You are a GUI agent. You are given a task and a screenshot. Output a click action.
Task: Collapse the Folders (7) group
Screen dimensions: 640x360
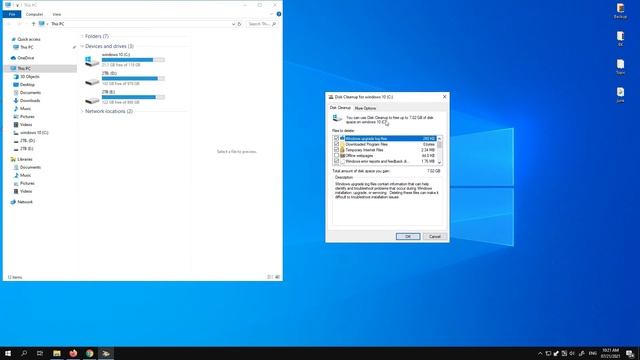(x=82, y=36)
